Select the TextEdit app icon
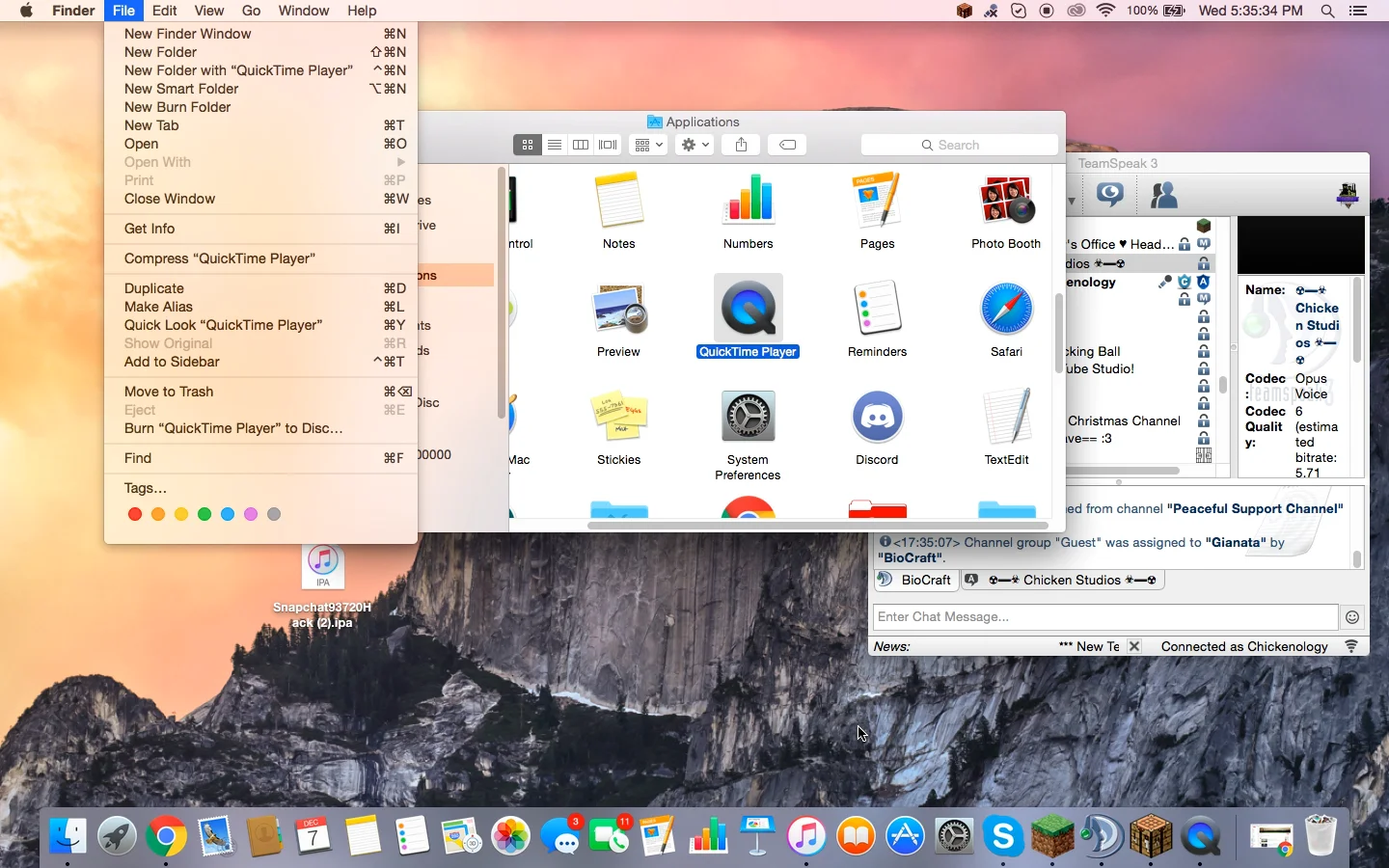Image resolution: width=1389 pixels, height=868 pixels. [x=1006, y=427]
